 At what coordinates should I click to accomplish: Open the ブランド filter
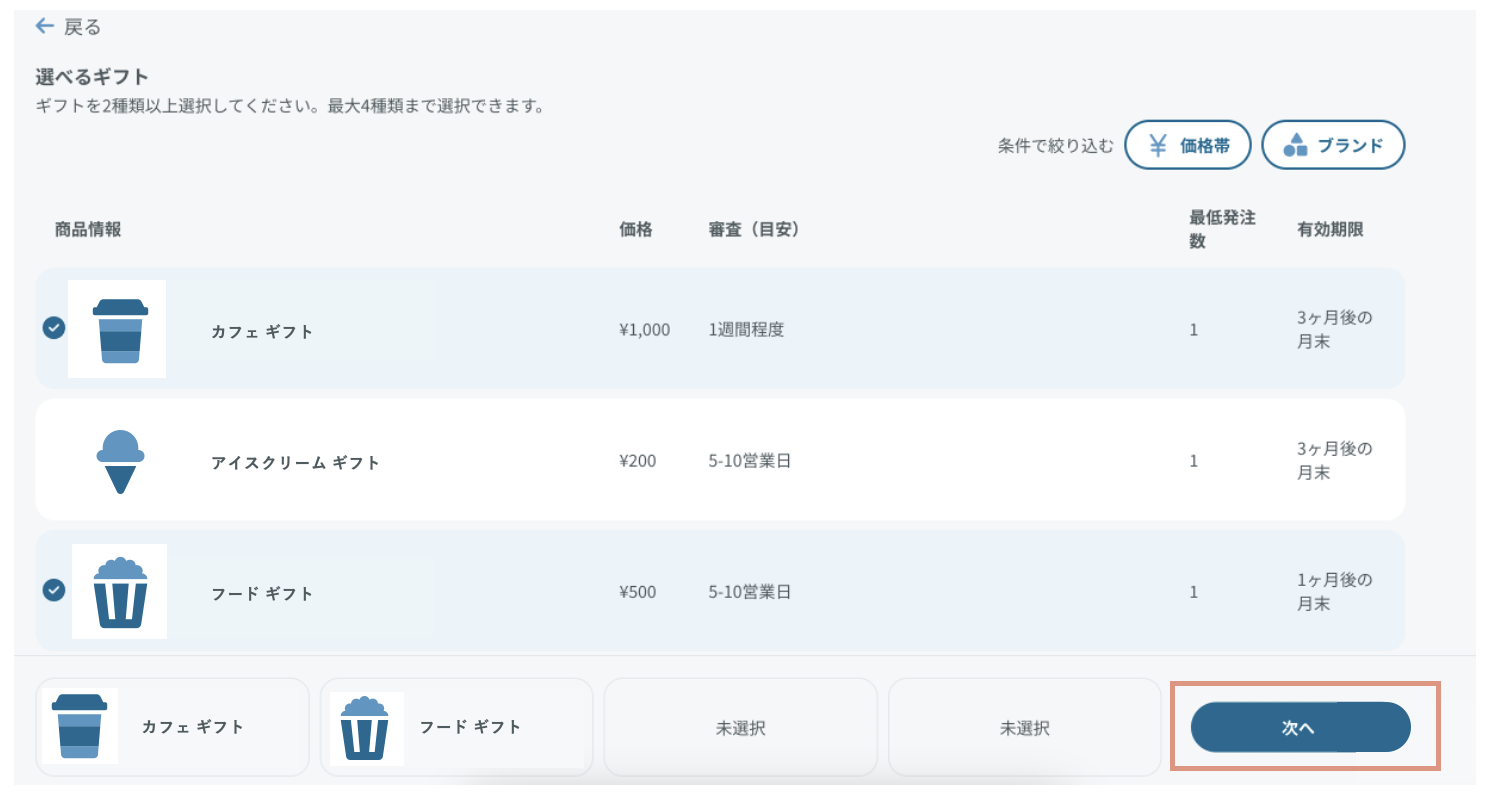point(1333,146)
